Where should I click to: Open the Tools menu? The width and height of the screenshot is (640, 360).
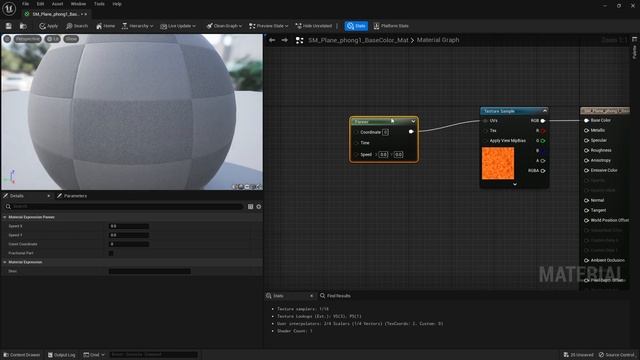(99, 4)
